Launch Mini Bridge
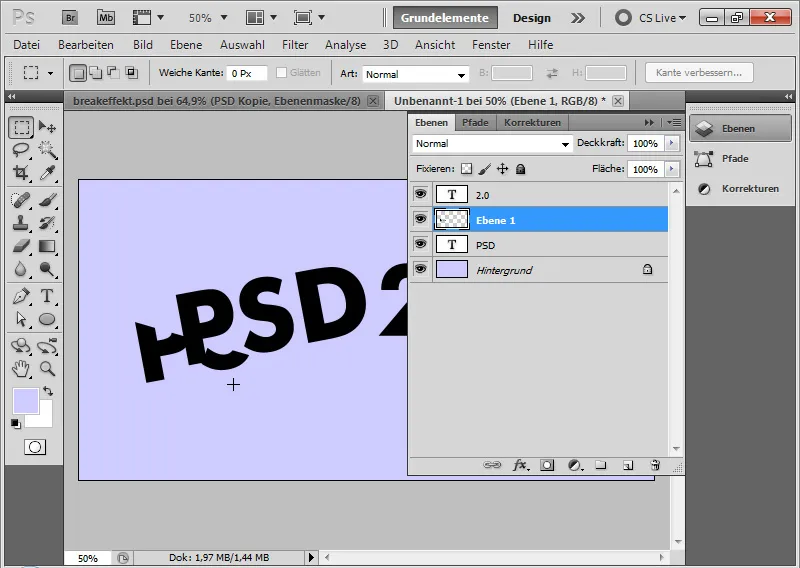800x568 pixels. pyautogui.click(x=106, y=17)
